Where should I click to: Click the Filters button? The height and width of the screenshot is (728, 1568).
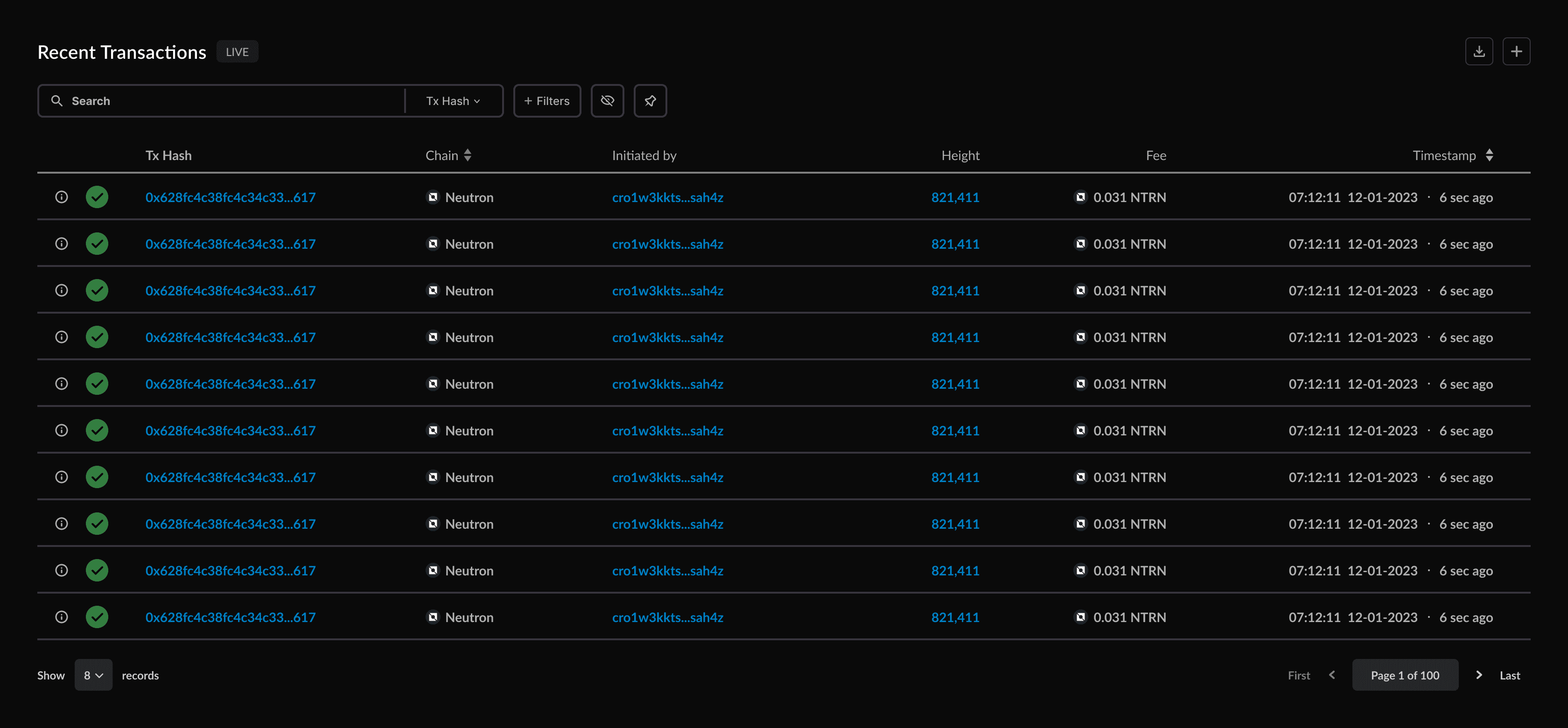coord(546,101)
